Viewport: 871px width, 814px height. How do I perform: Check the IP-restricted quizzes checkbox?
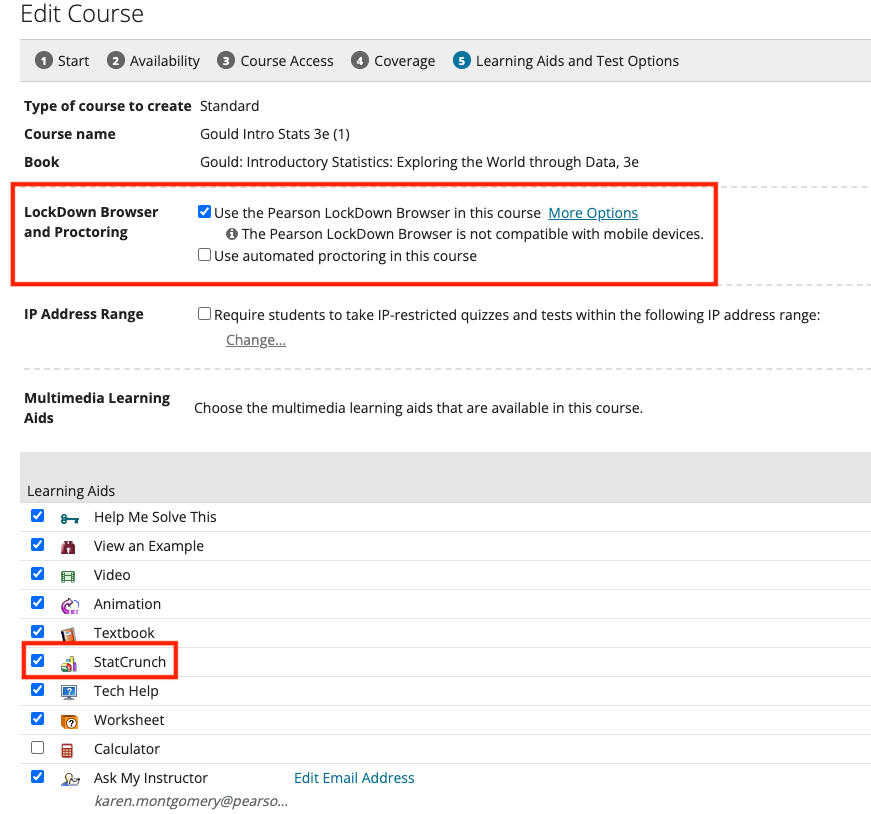[x=205, y=314]
